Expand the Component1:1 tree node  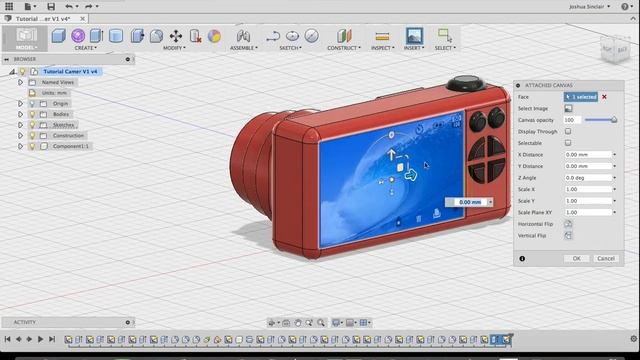coord(20,146)
